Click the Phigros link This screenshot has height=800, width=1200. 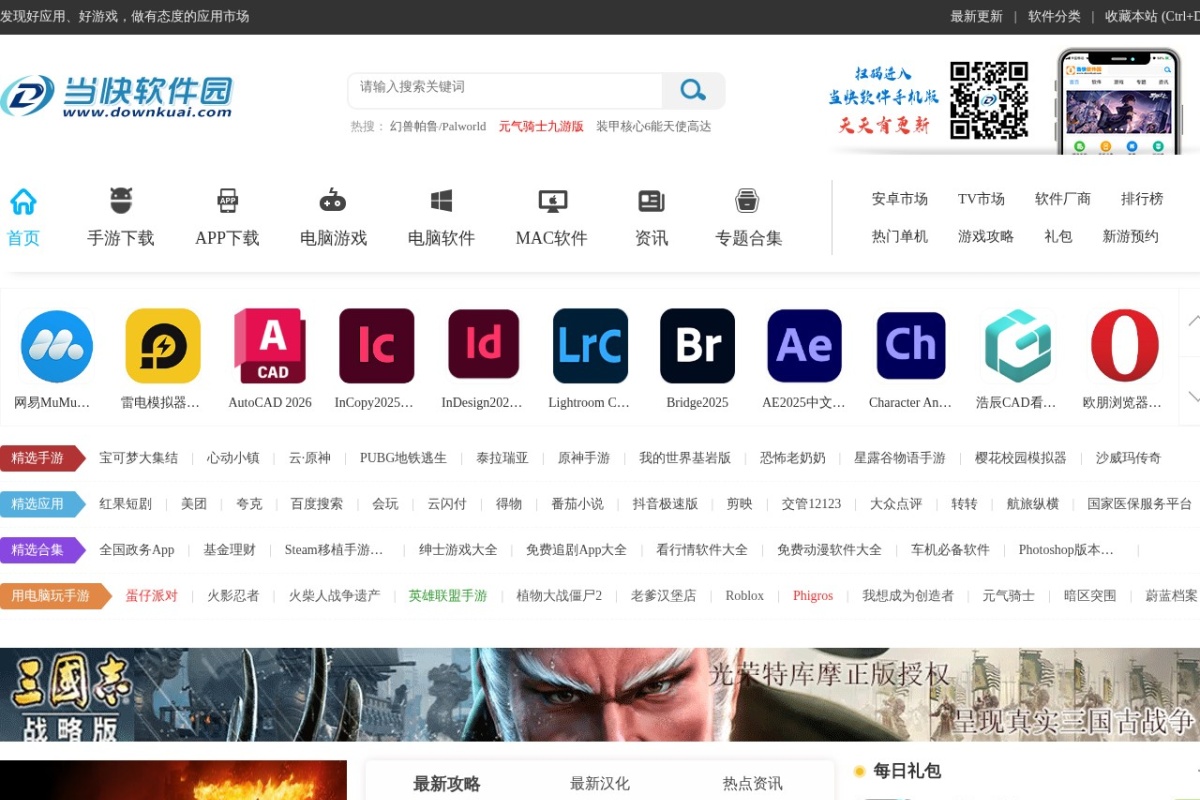[813, 596]
